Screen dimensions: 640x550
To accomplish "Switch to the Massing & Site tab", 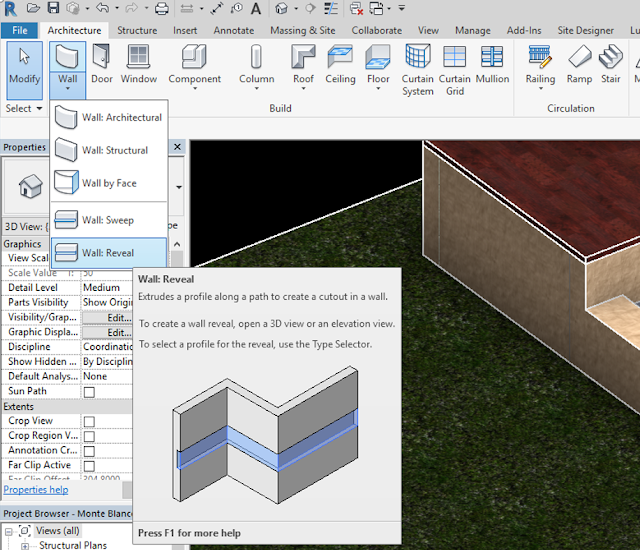I will coord(302,31).
